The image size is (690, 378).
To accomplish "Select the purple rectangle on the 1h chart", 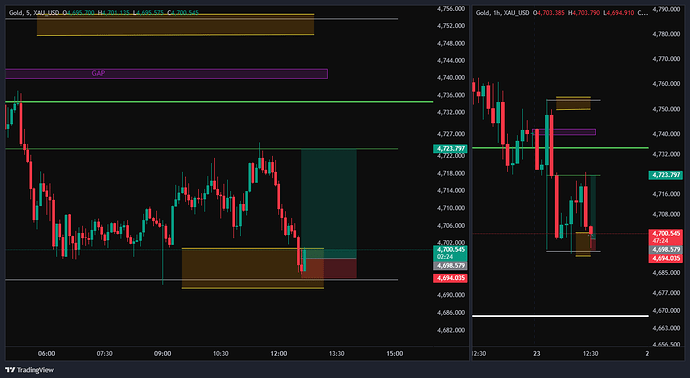I will [564, 132].
